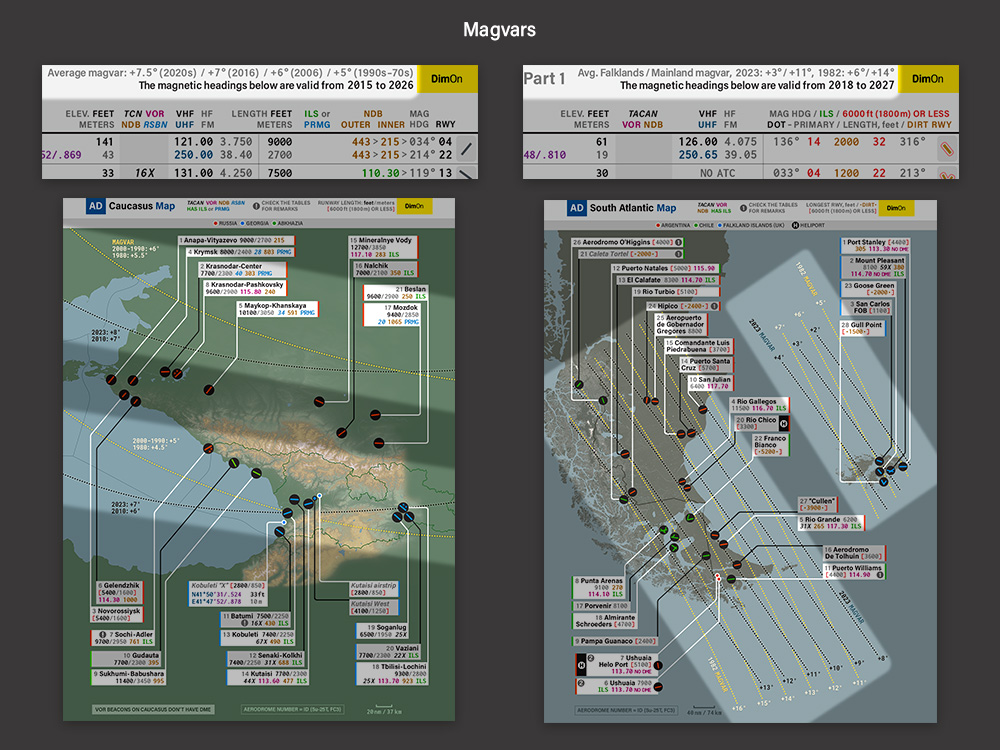
Task: Select the Port Stanley airfield label
Action: [876, 246]
